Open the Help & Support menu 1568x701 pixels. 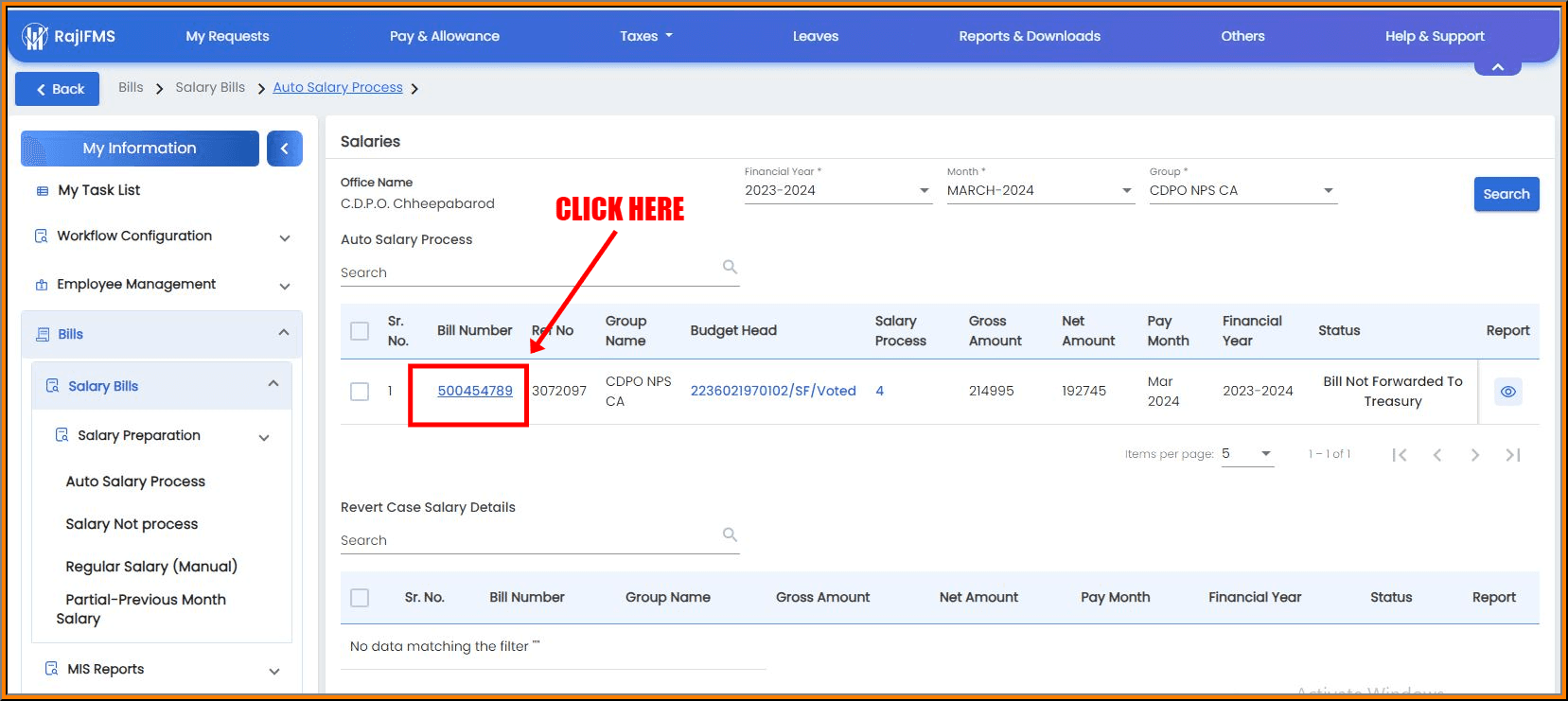(x=1435, y=36)
